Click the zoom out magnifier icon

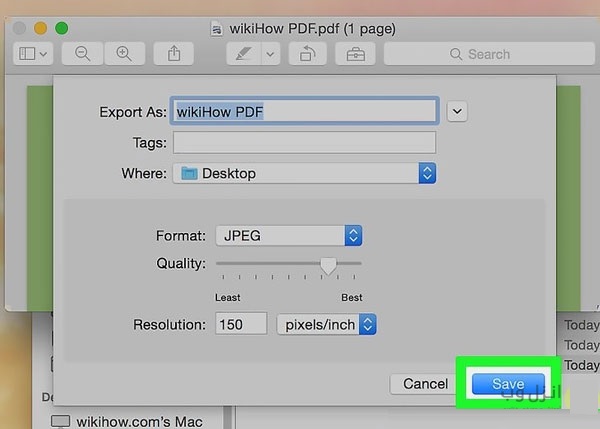[82, 54]
